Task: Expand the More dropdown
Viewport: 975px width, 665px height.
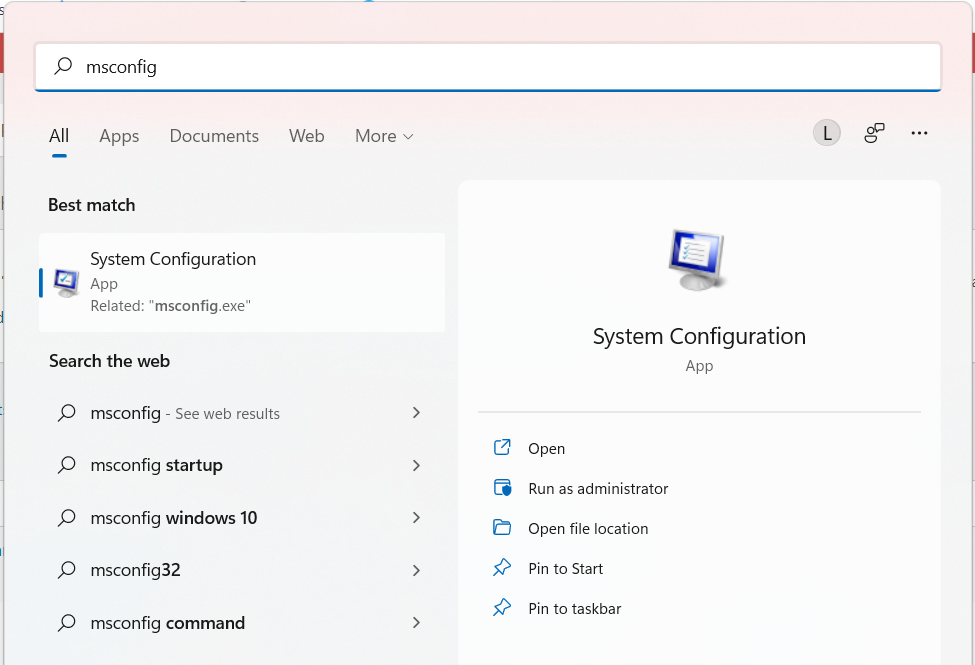Action: [x=384, y=136]
